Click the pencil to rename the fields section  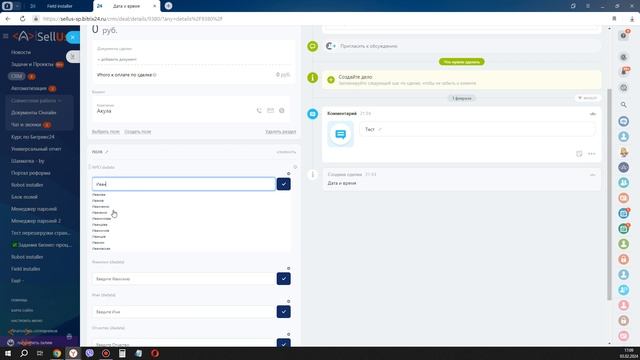click(x=107, y=152)
